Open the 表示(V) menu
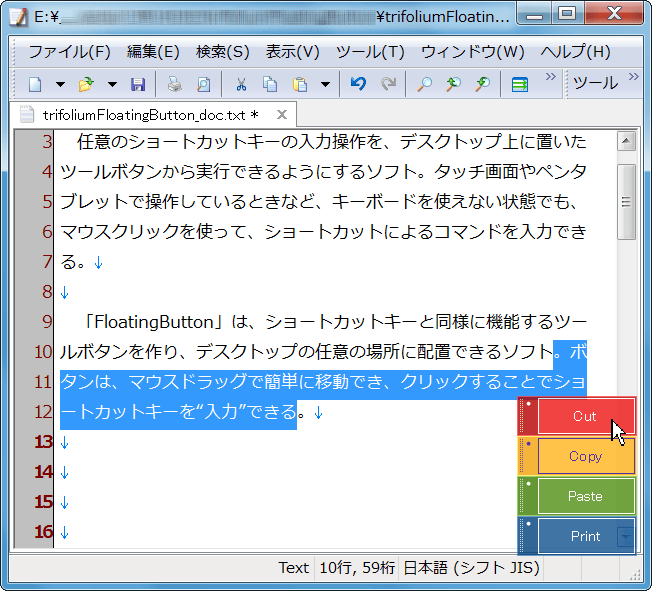The height and width of the screenshot is (591, 652). (293, 52)
